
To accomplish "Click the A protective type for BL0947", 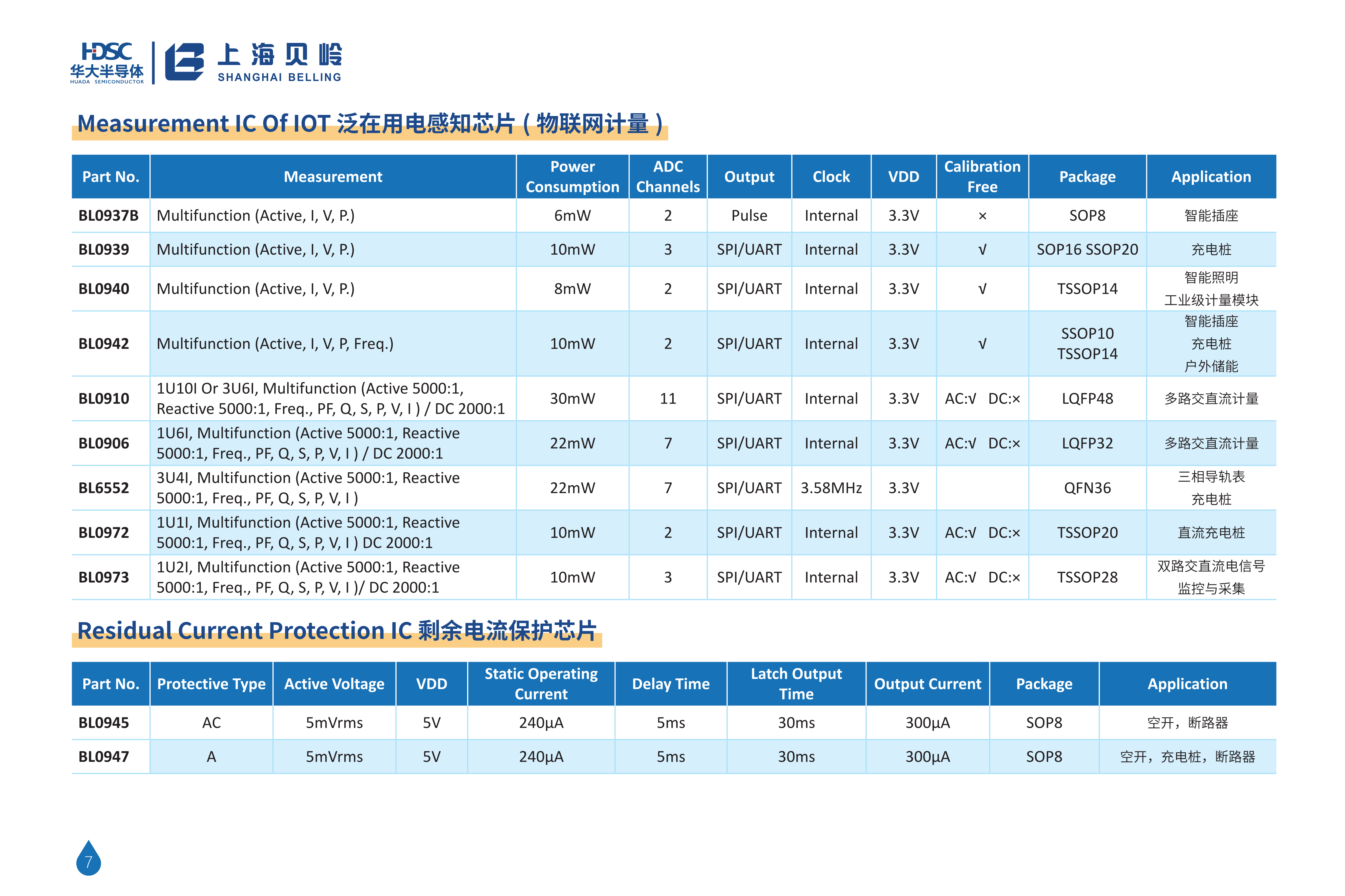I will pyautogui.click(x=211, y=757).
